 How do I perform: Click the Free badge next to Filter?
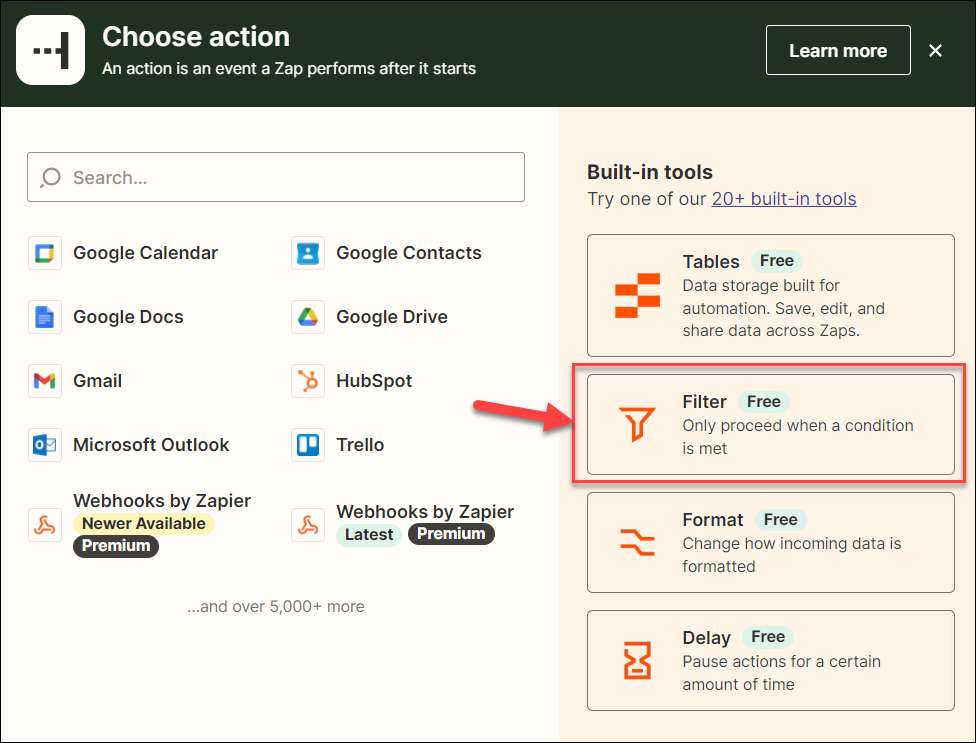[x=764, y=402]
